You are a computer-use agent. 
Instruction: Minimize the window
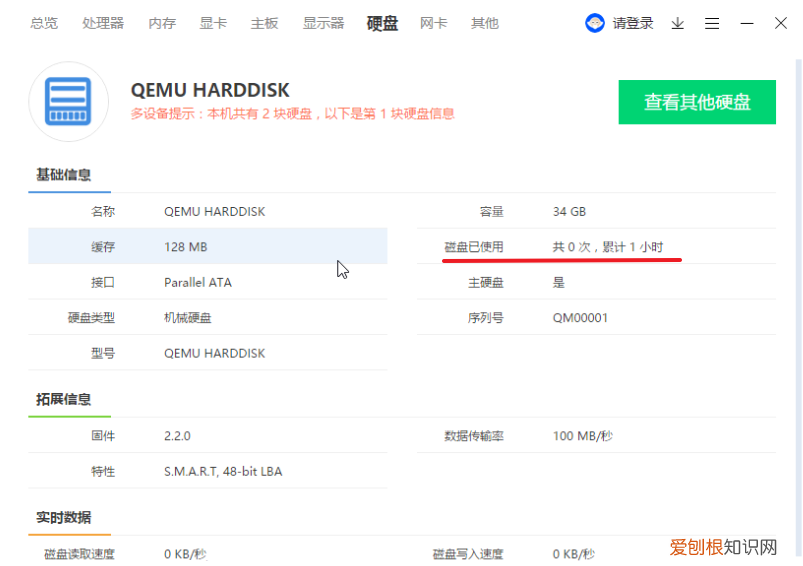coord(747,23)
